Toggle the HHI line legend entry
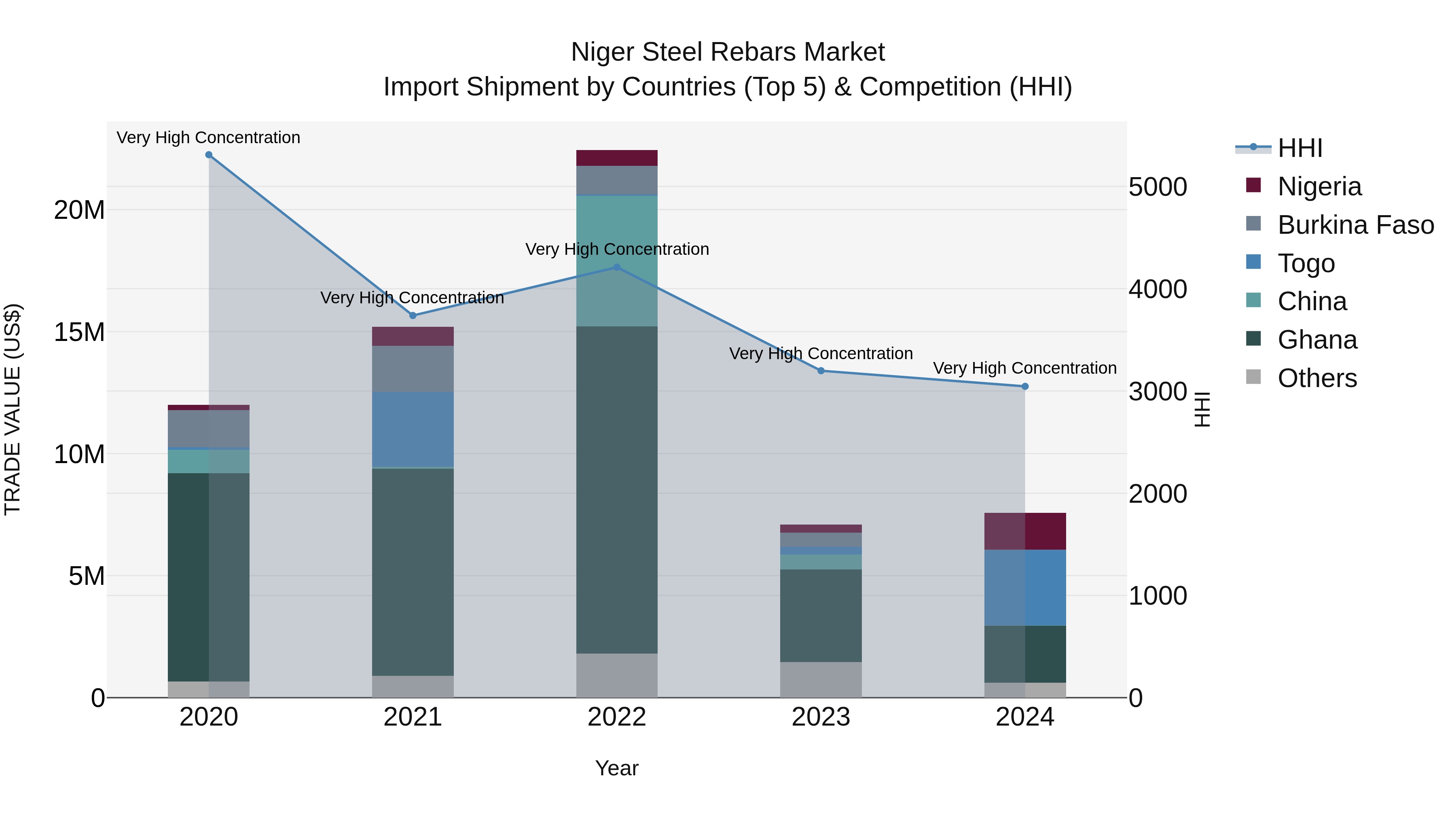The height and width of the screenshot is (819, 1456). coord(1279,148)
